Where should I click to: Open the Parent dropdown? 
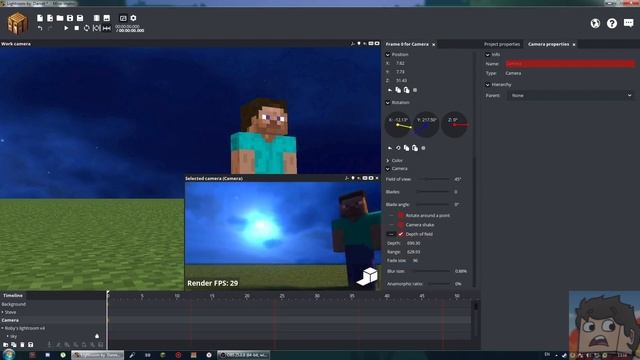[571, 96]
